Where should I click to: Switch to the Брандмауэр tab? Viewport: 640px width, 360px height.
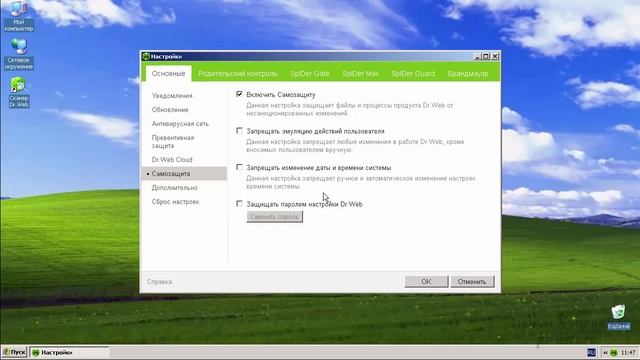click(x=468, y=73)
